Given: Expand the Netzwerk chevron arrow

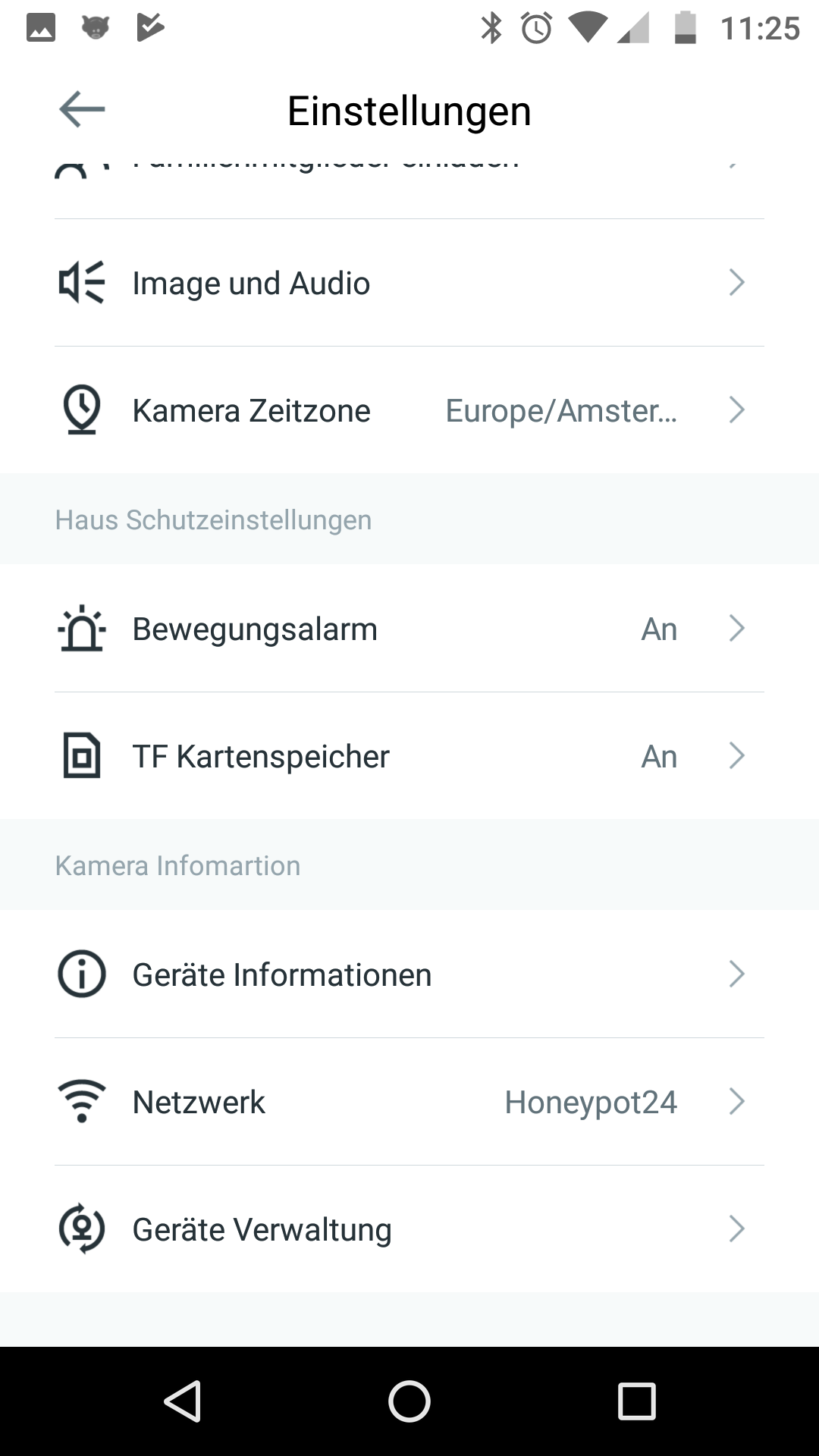Looking at the screenshot, I should tap(736, 1102).
